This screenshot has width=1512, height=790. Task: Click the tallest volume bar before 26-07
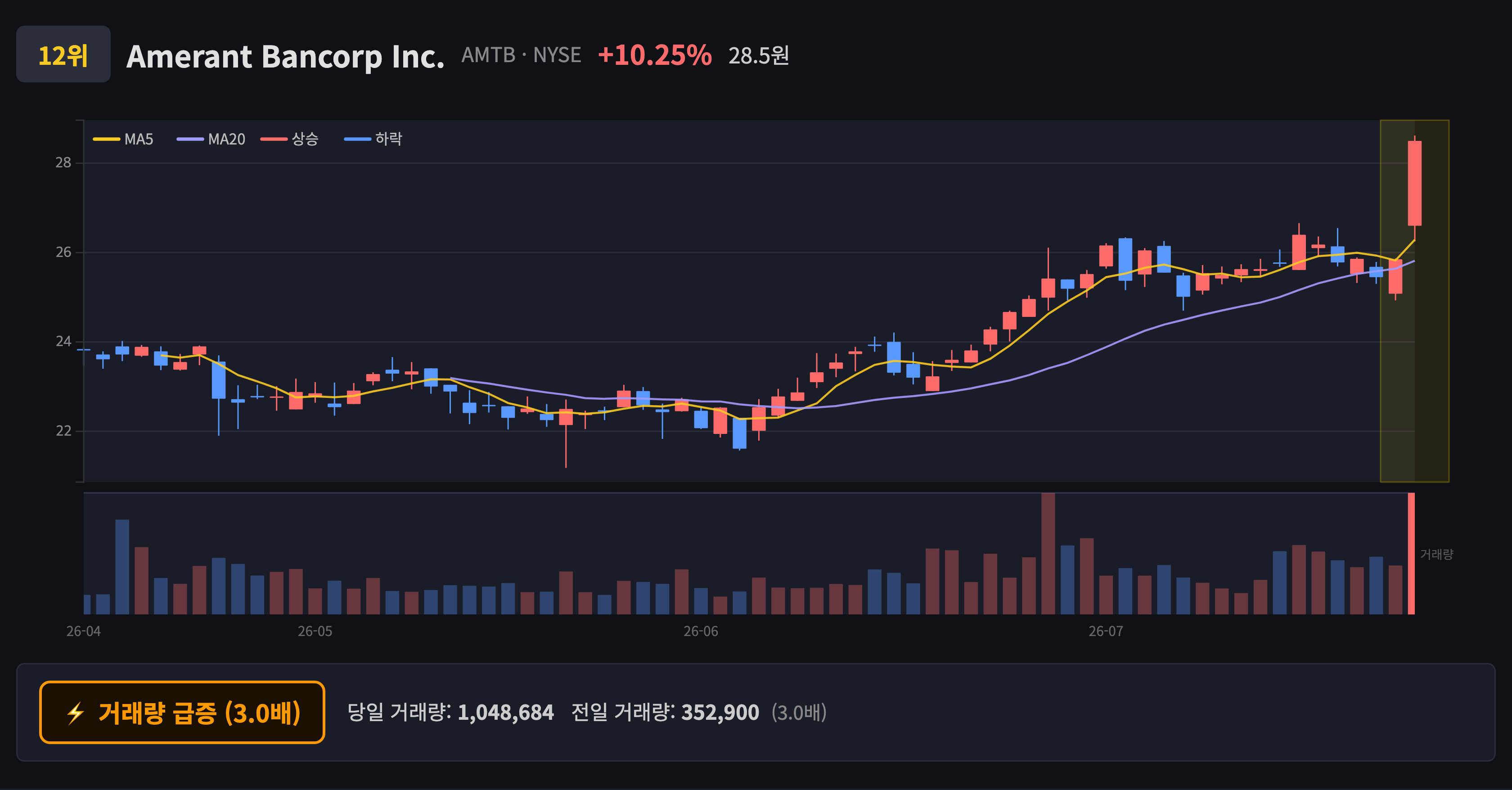point(1048,554)
